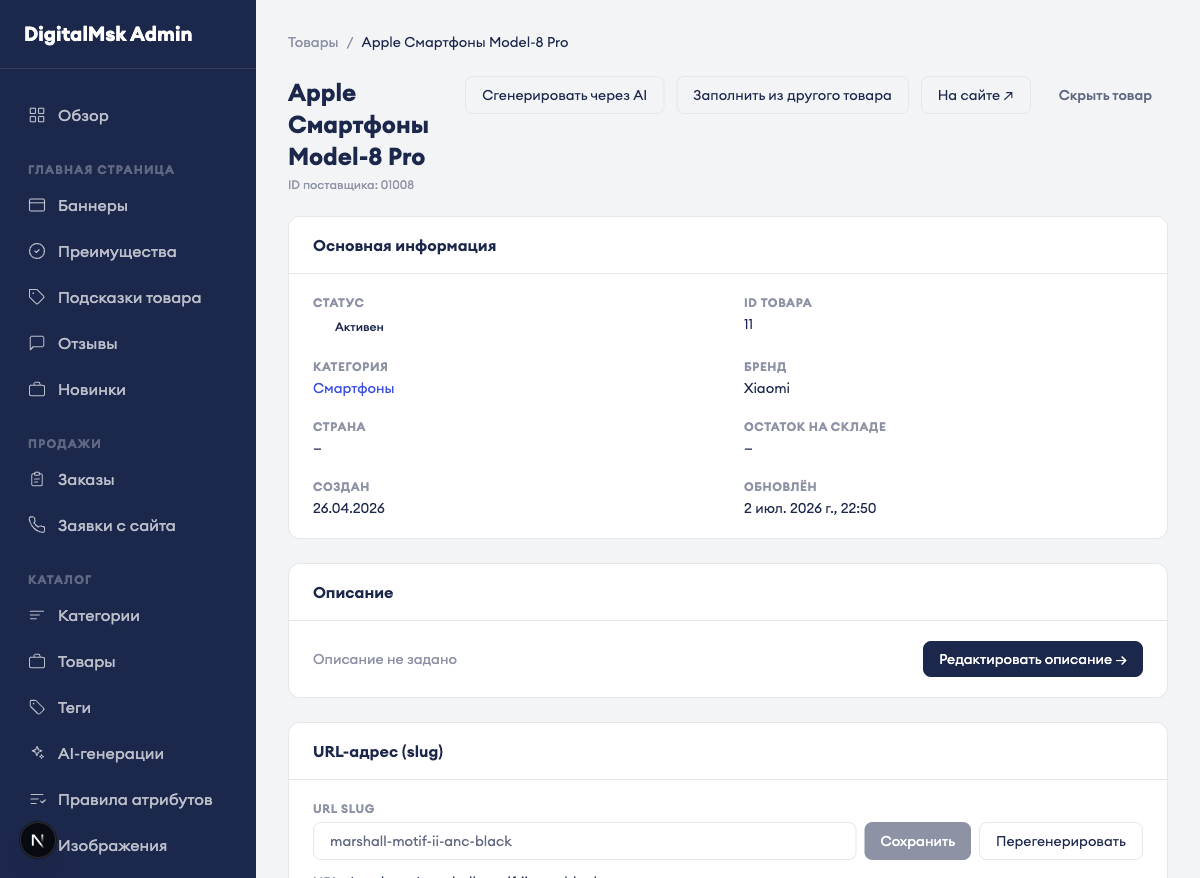
Task: Click the Товары briefcase icon
Action: coord(37,662)
